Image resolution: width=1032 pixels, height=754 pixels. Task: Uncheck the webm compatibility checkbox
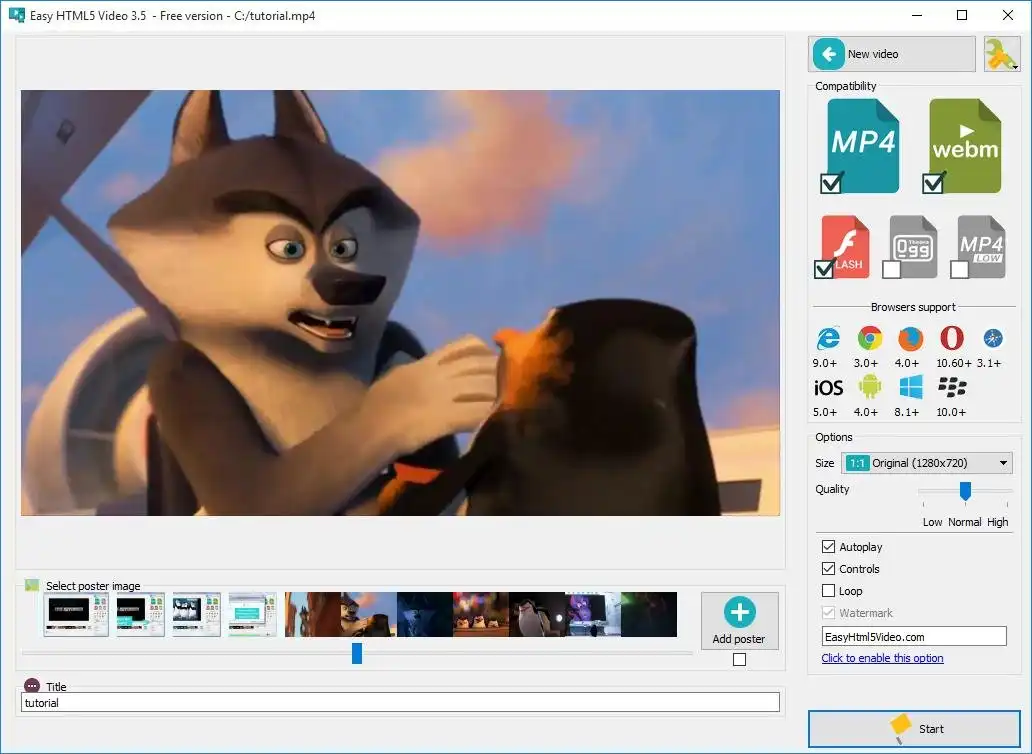click(933, 183)
